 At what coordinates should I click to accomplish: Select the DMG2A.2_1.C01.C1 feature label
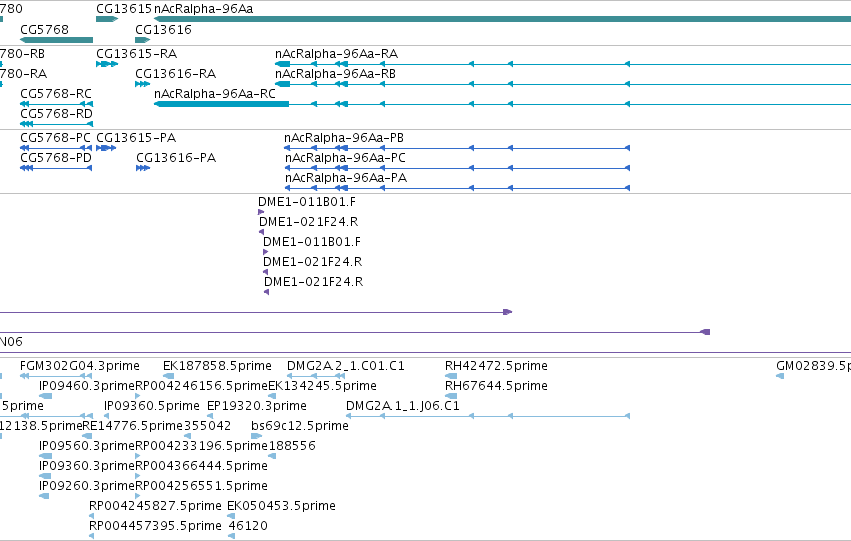(x=346, y=366)
